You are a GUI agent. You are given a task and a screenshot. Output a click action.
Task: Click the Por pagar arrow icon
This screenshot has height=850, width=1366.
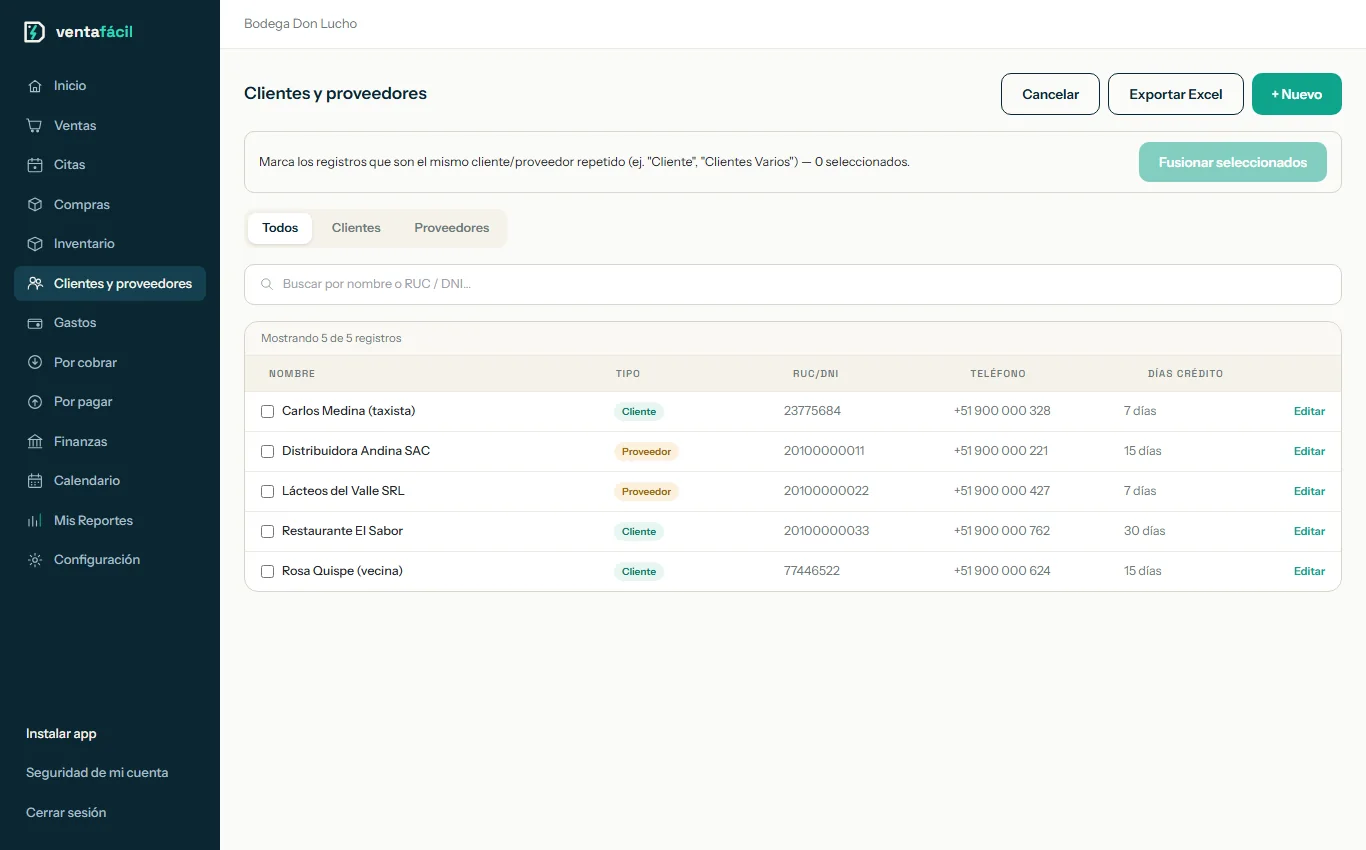pyautogui.click(x=35, y=402)
